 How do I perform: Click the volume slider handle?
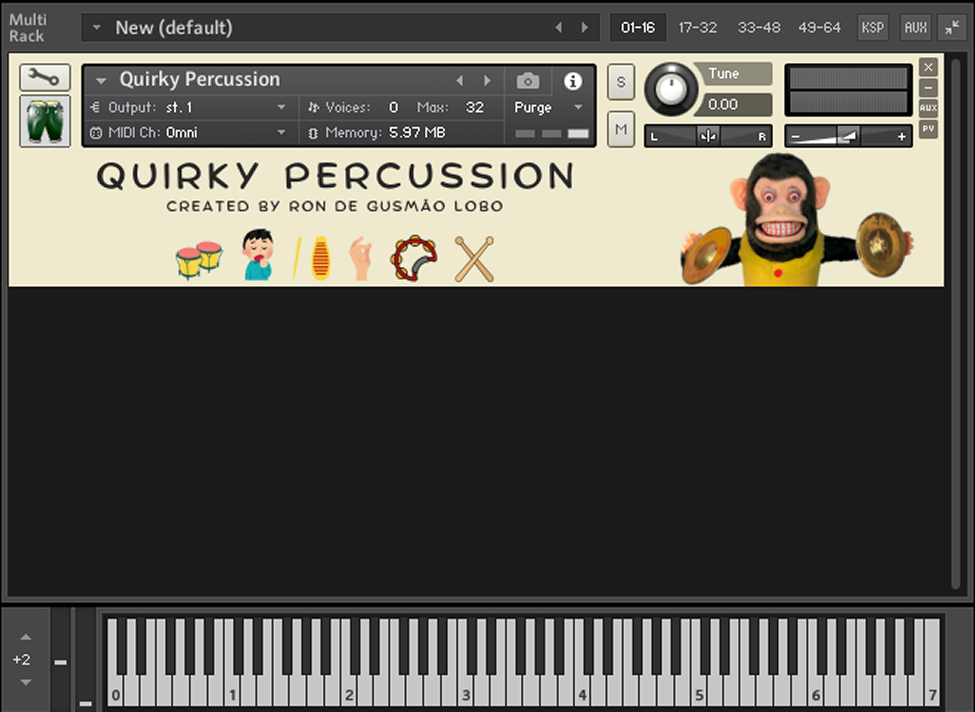(848, 136)
